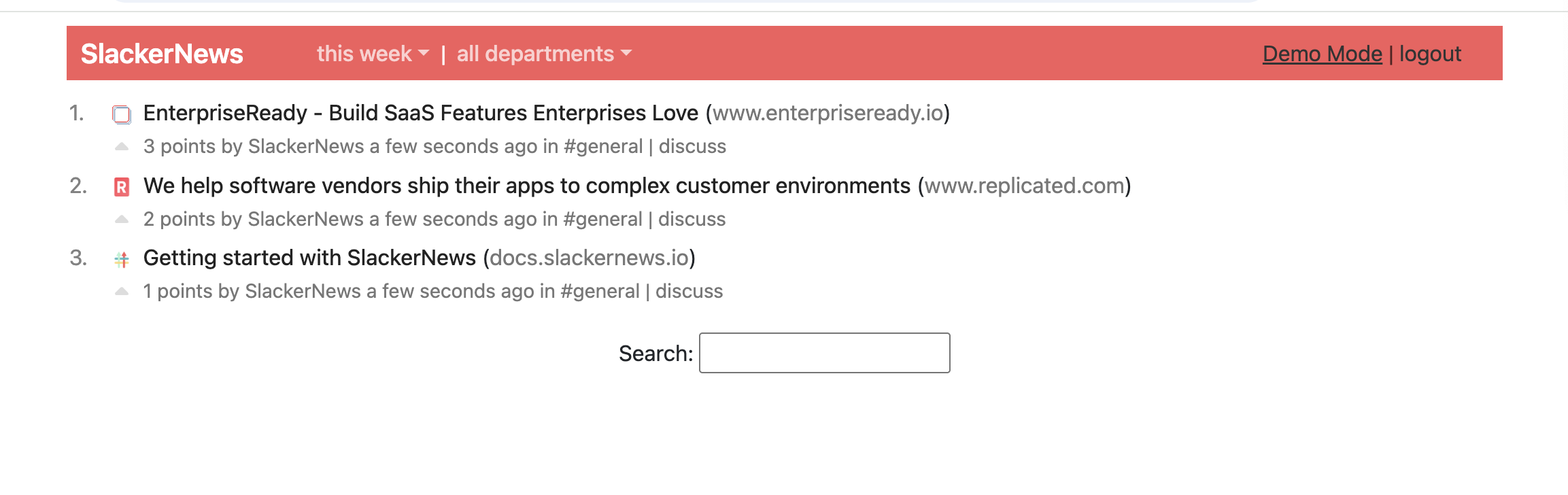Click the EnterpriseReady site favicon
This screenshot has height=495, width=1568.
122,114
